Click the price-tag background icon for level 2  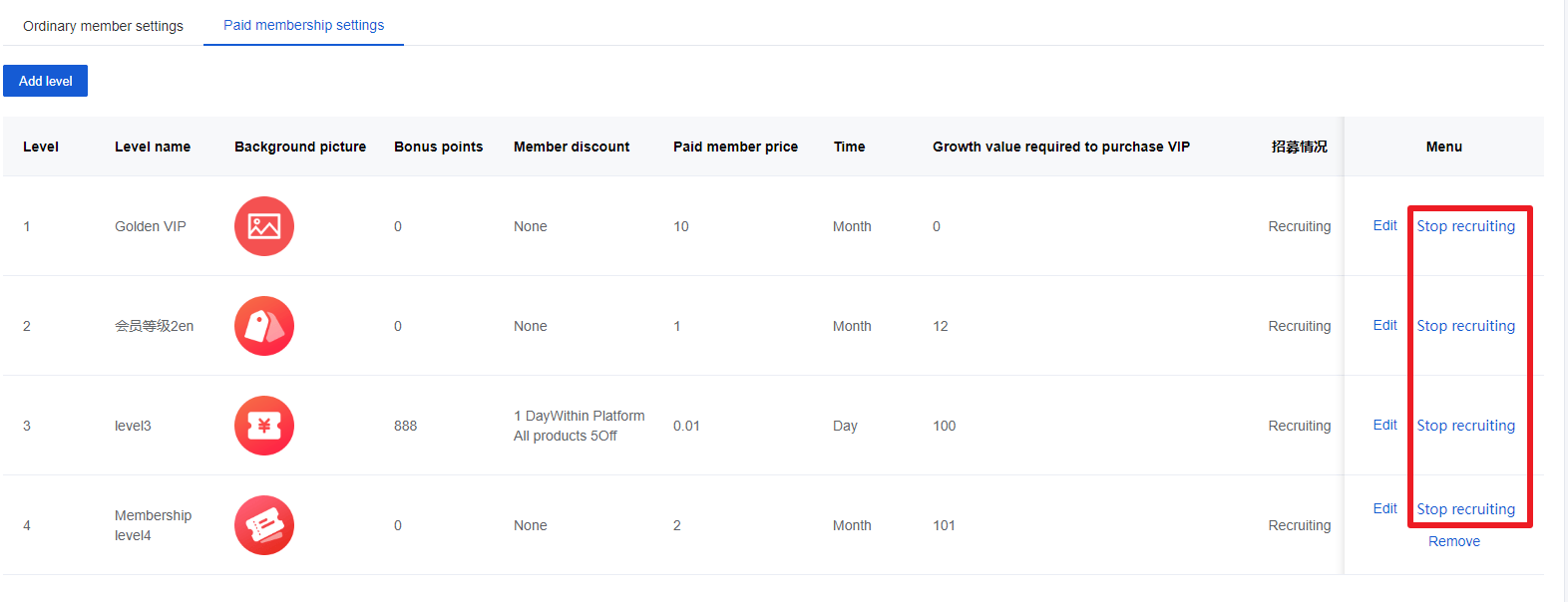264,326
